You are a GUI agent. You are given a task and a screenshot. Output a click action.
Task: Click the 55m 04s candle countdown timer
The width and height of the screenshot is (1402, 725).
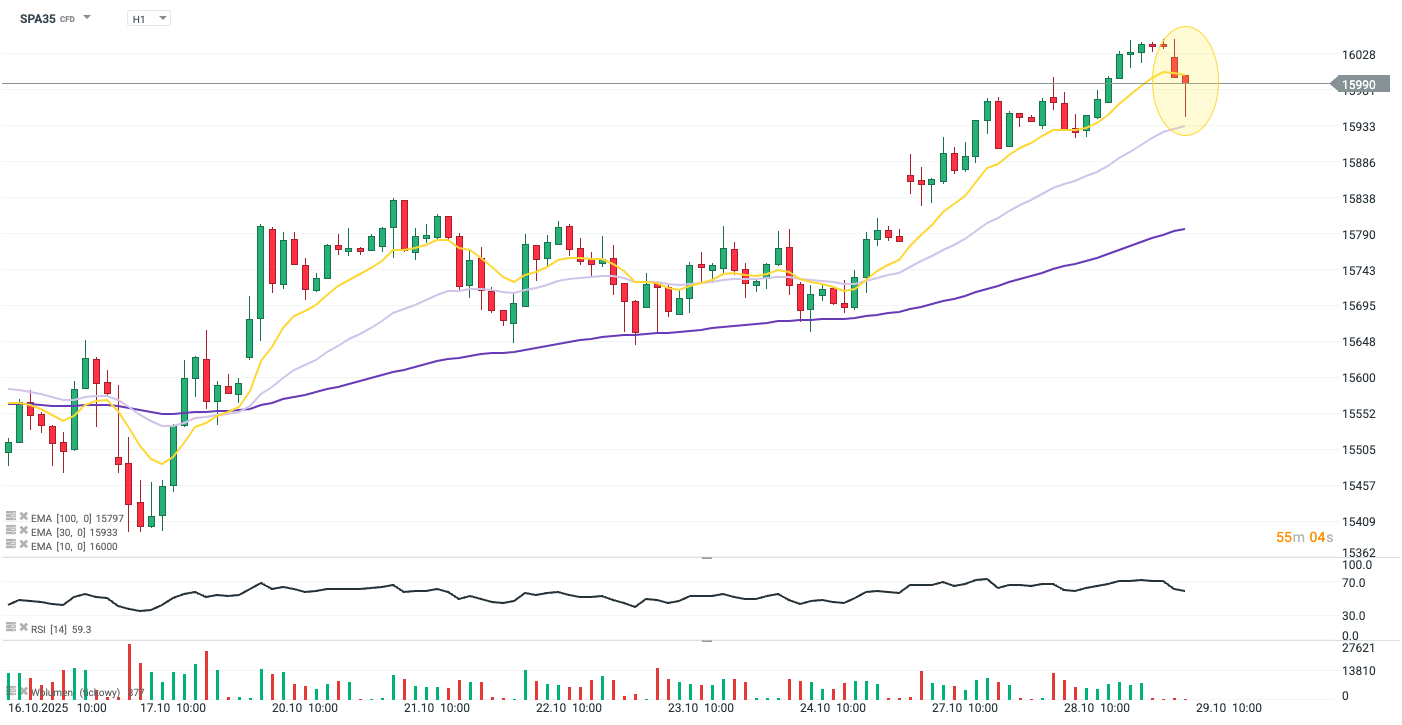pyautogui.click(x=1304, y=537)
